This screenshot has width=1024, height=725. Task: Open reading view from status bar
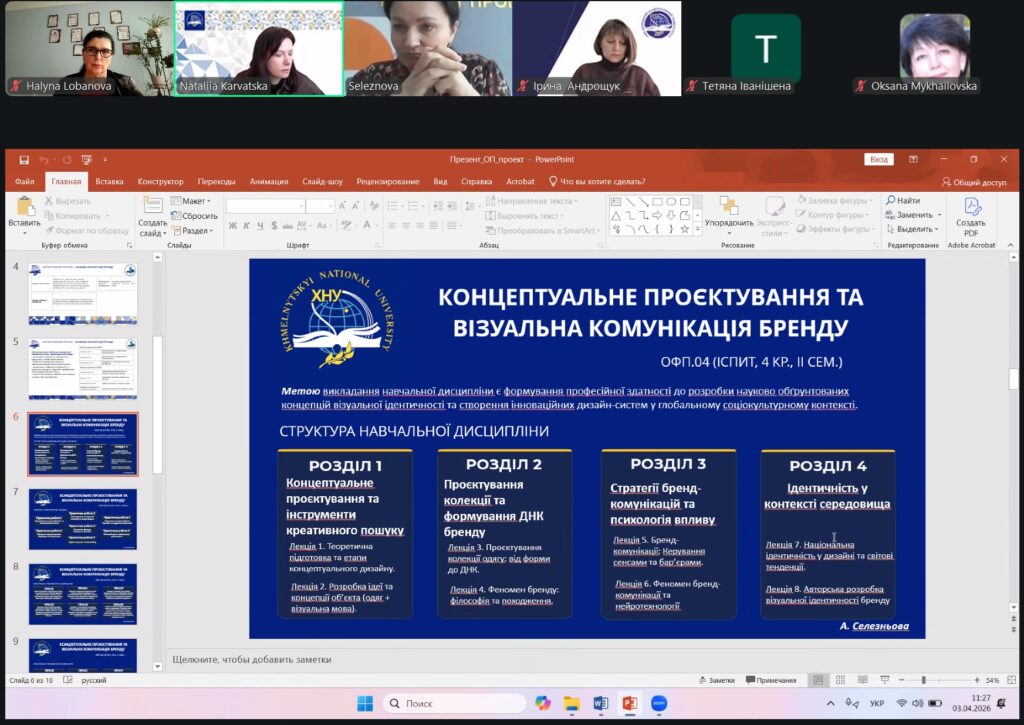pos(863,680)
